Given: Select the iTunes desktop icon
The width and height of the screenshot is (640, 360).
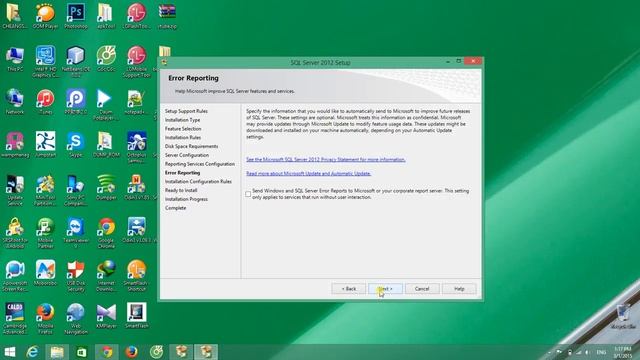Looking at the screenshot, I should tap(45, 102).
